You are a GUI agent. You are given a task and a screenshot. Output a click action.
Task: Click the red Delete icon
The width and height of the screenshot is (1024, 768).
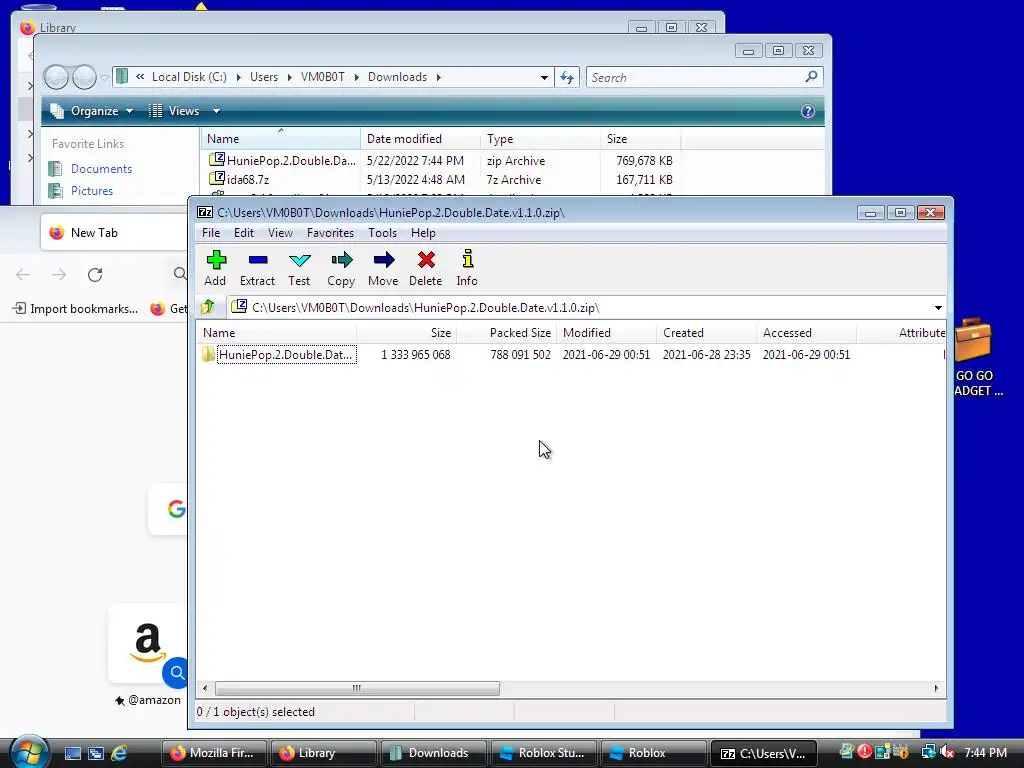(426, 260)
